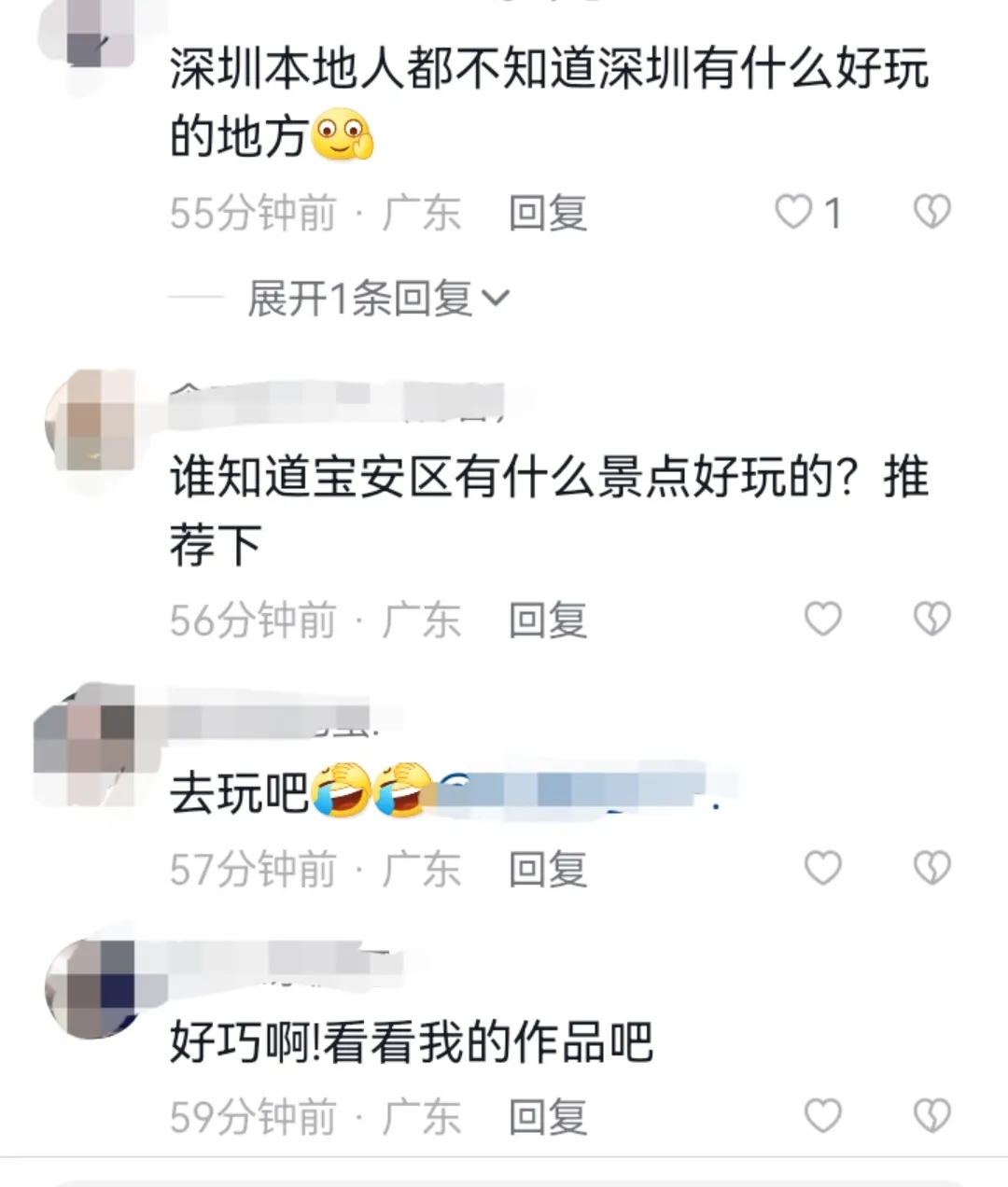
Task: Like the 宝安区 attractions comment
Action: tap(822, 619)
